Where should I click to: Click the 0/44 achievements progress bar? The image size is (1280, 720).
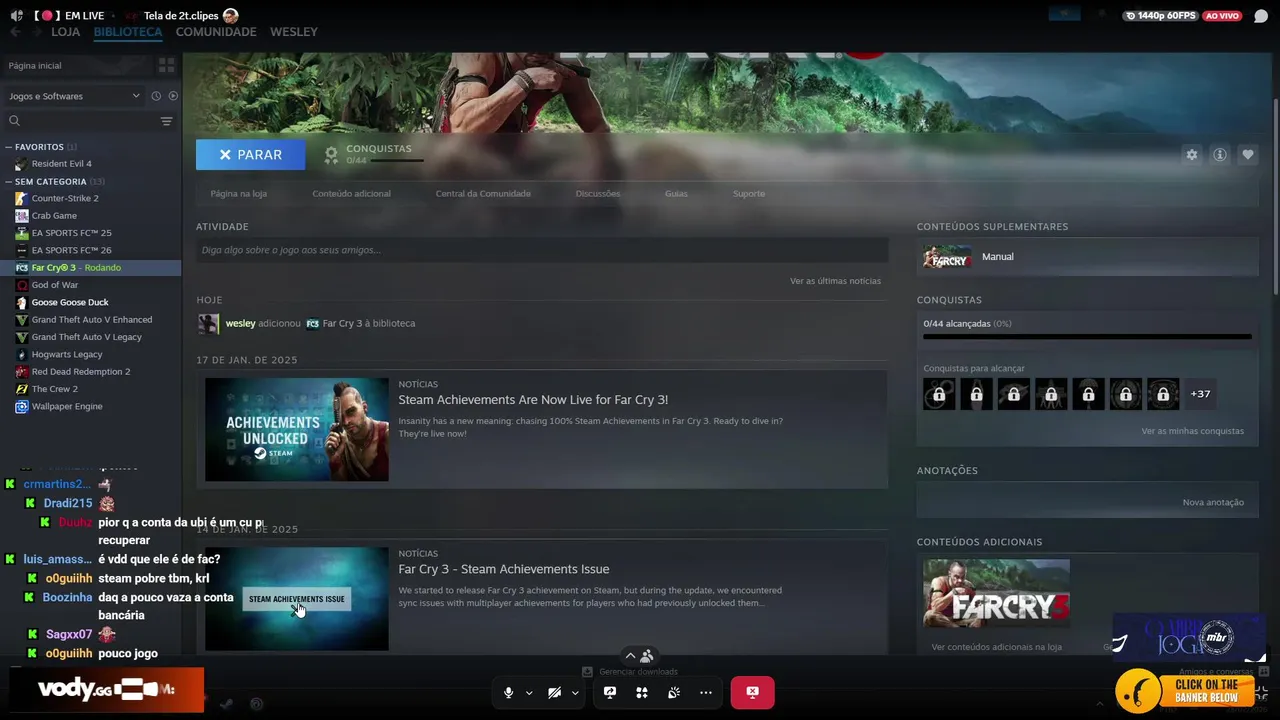1087,337
